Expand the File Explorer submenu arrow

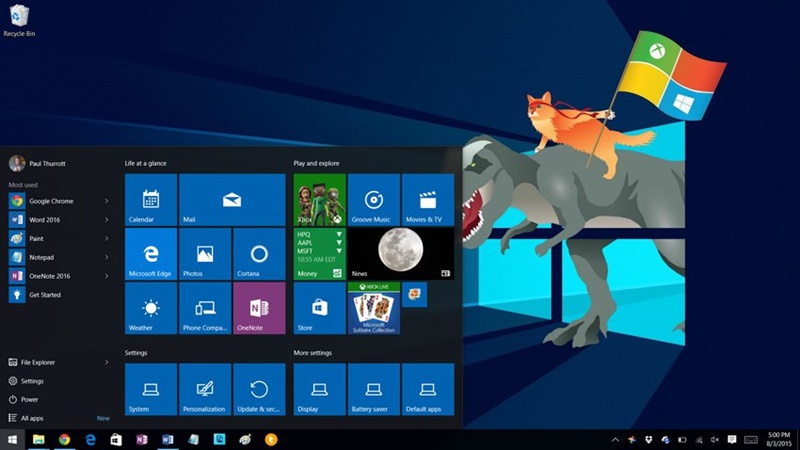click(107, 362)
